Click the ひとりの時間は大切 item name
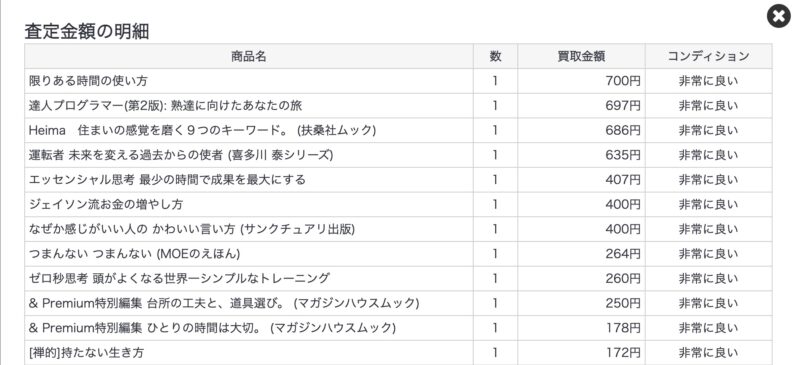 212,328
